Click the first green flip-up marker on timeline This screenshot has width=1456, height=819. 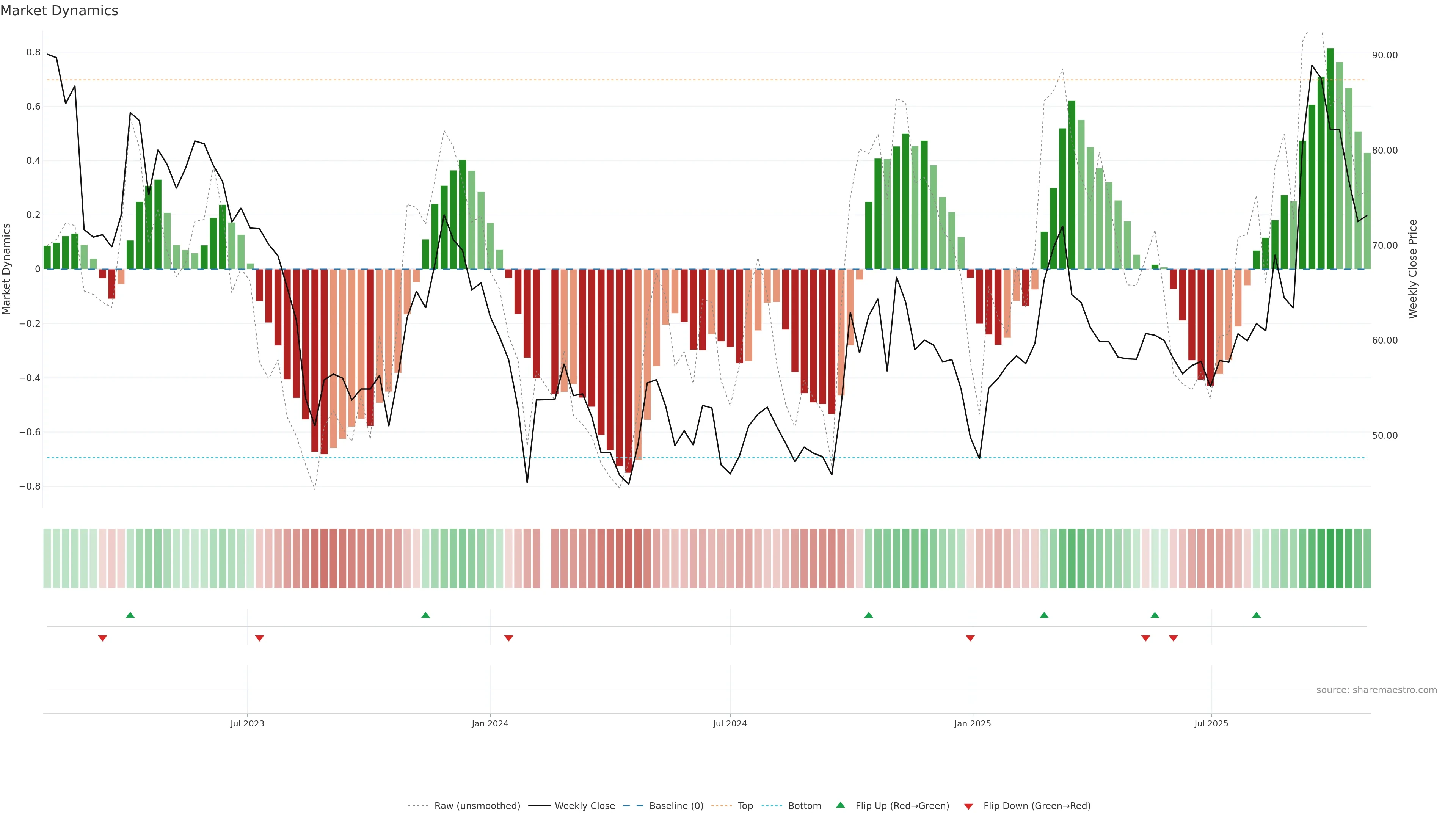[x=130, y=615]
